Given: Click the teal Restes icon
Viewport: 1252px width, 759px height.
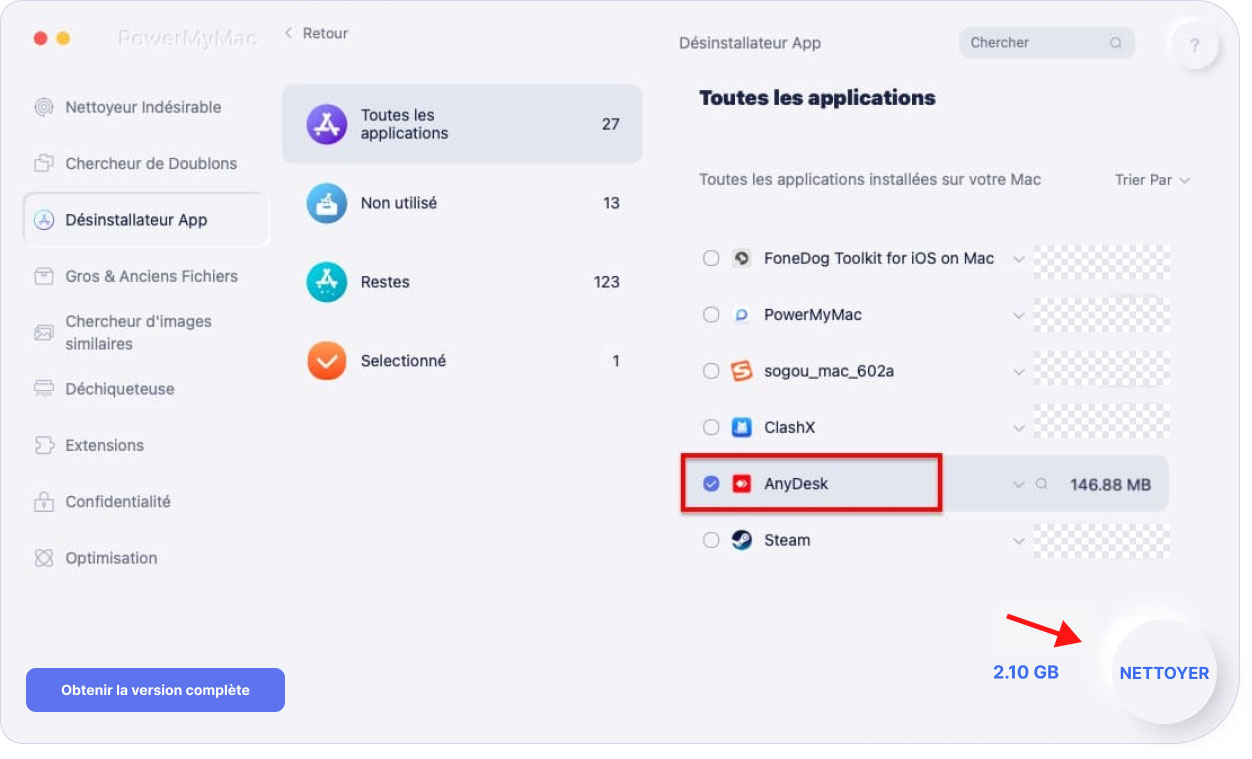Looking at the screenshot, I should (x=326, y=282).
